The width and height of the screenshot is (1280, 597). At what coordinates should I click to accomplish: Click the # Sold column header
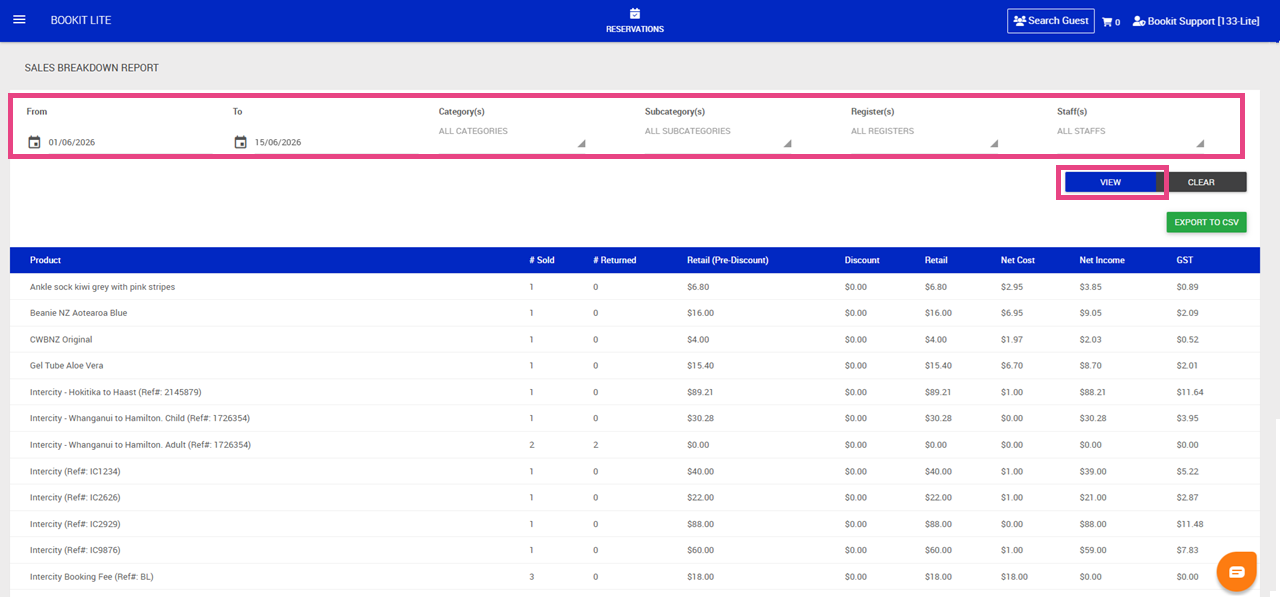point(541,260)
